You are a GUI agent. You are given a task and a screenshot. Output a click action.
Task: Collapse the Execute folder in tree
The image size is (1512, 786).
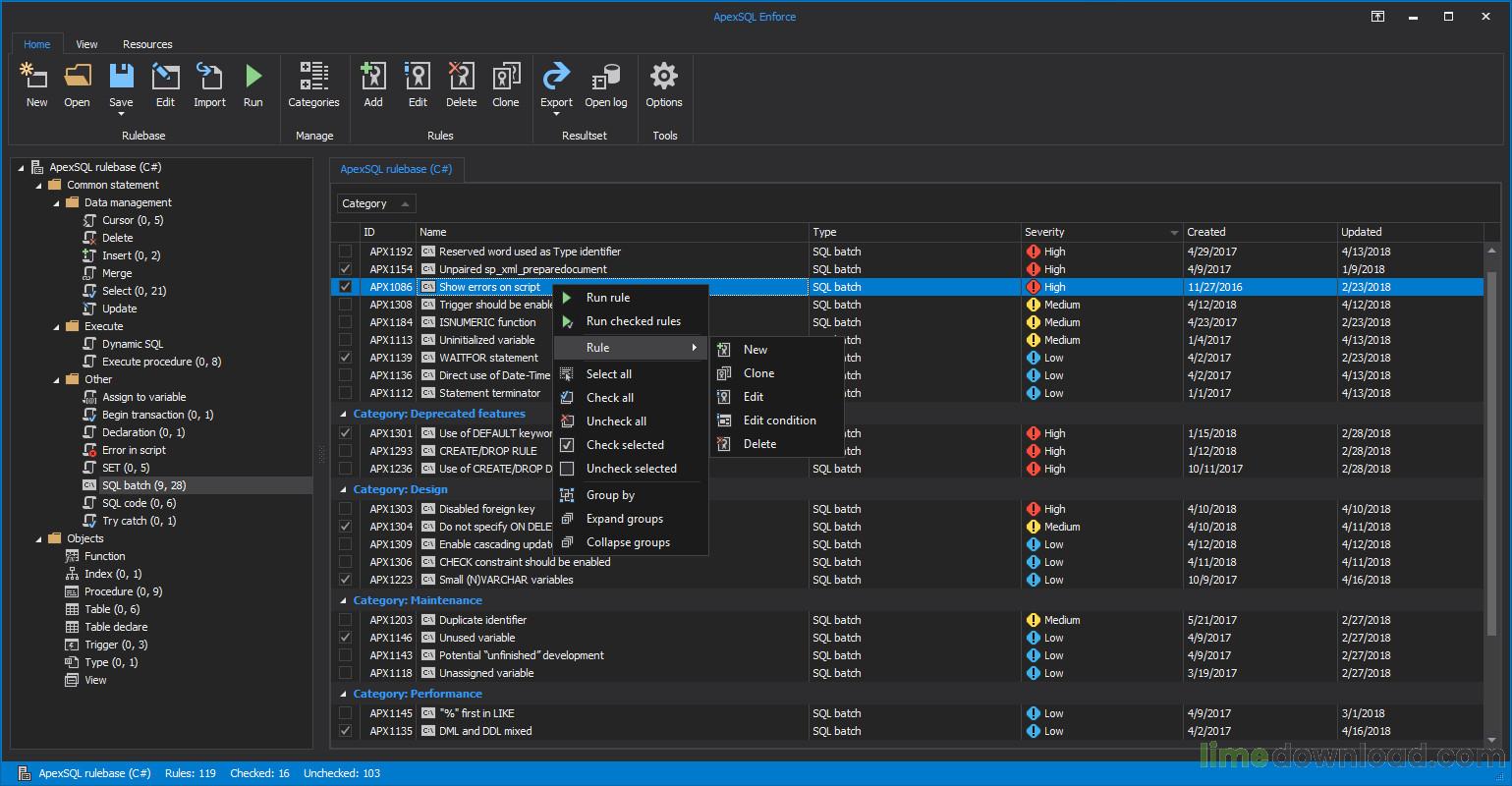(x=57, y=327)
